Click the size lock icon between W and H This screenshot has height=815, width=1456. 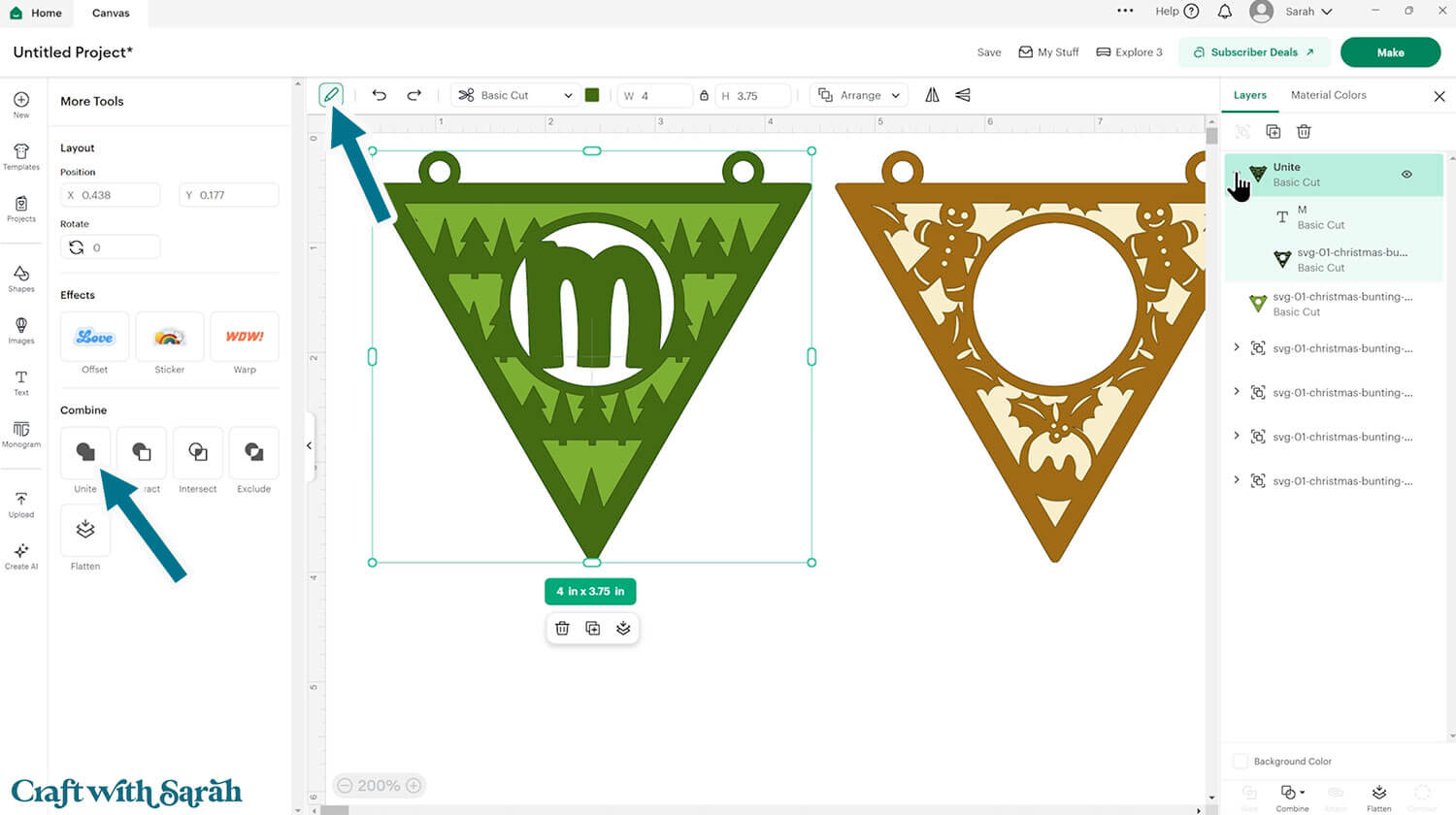(x=705, y=95)
